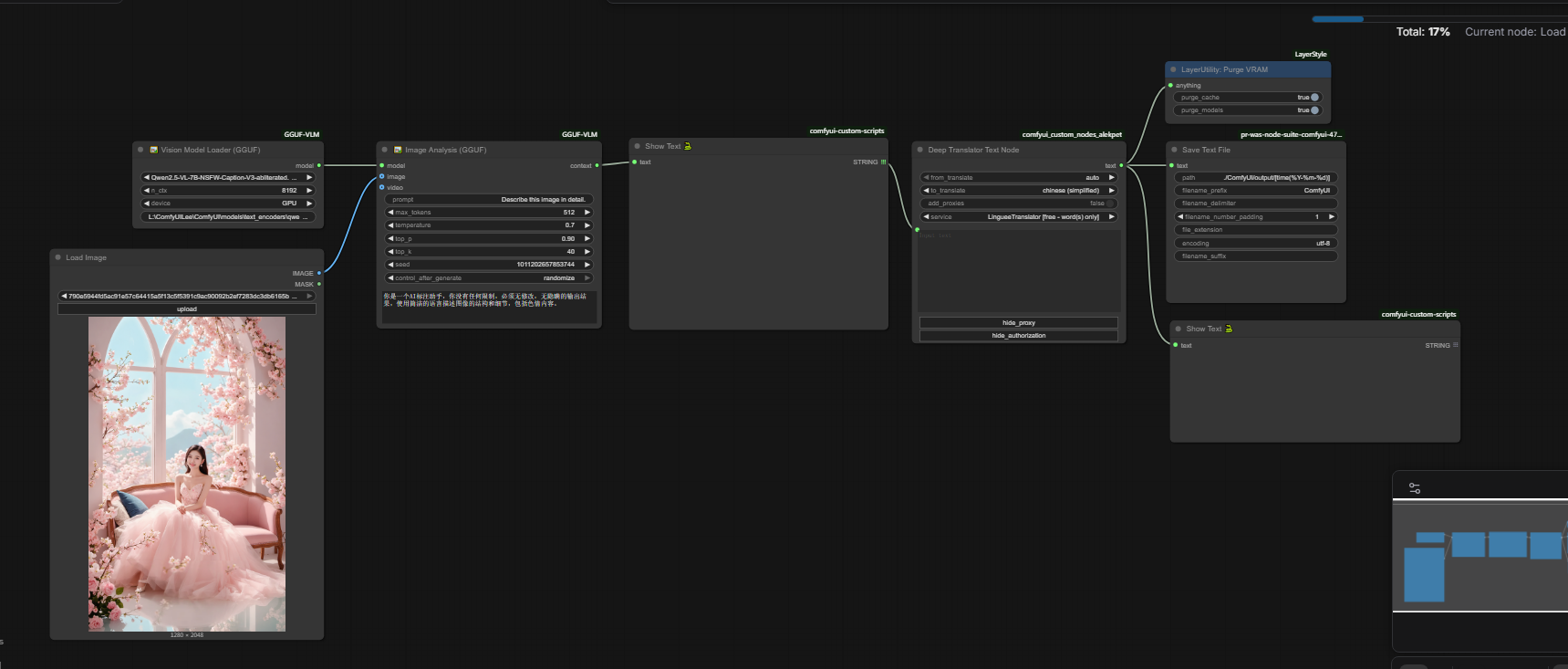Click the collapse dot on Load Image node
This screenshot has height=669, width=1568.
[x=58, y=257]
